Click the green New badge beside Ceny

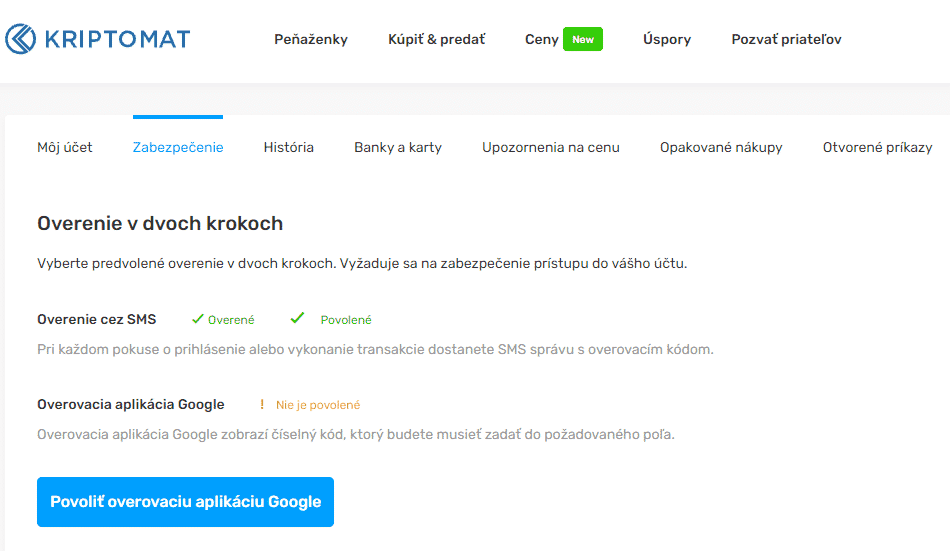pyautogui.click(x=582, y=40)
